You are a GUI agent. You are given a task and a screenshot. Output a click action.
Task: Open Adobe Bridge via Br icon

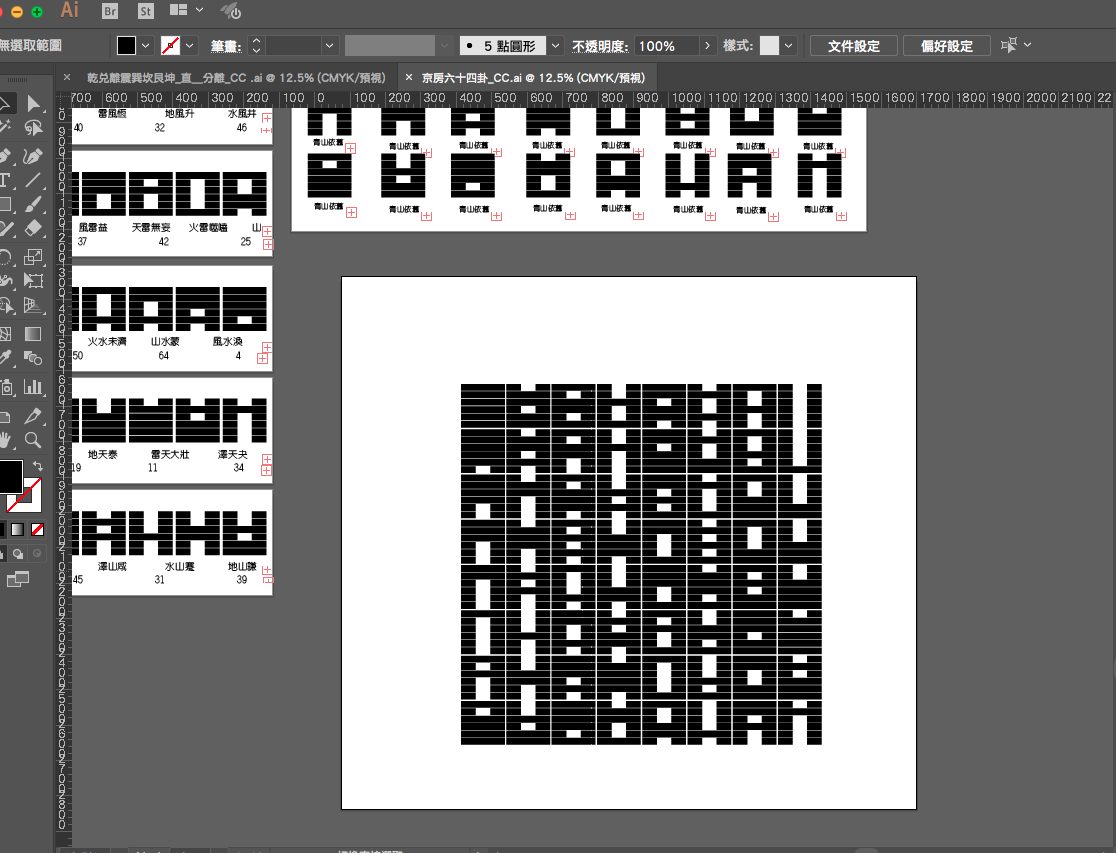pyautogui.click(x=110, y=11)
